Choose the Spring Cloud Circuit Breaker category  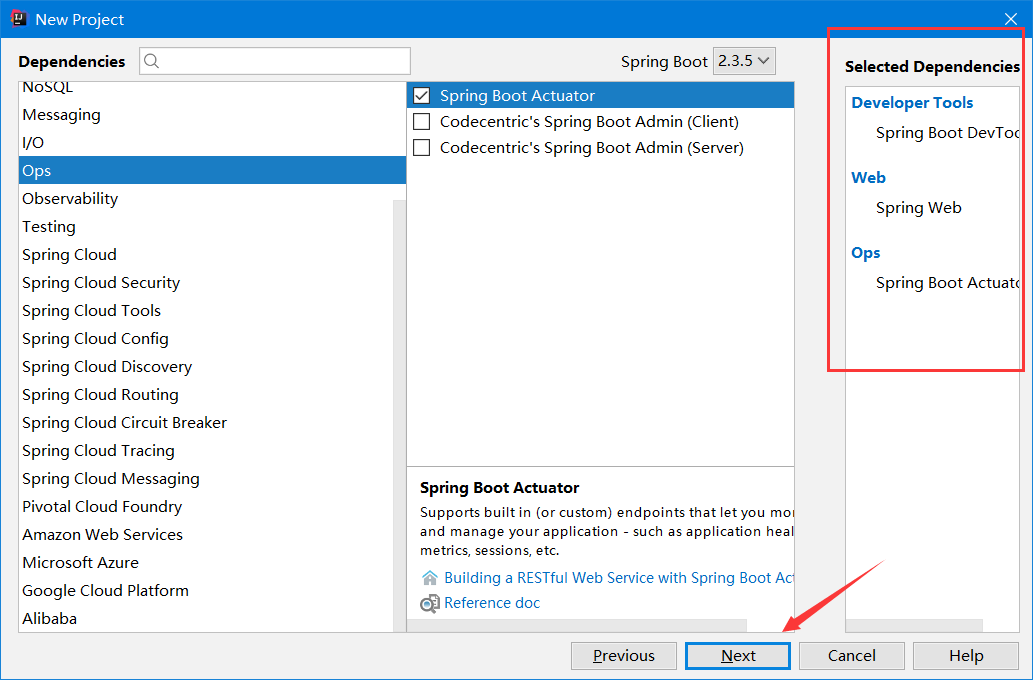coord(206,422)
